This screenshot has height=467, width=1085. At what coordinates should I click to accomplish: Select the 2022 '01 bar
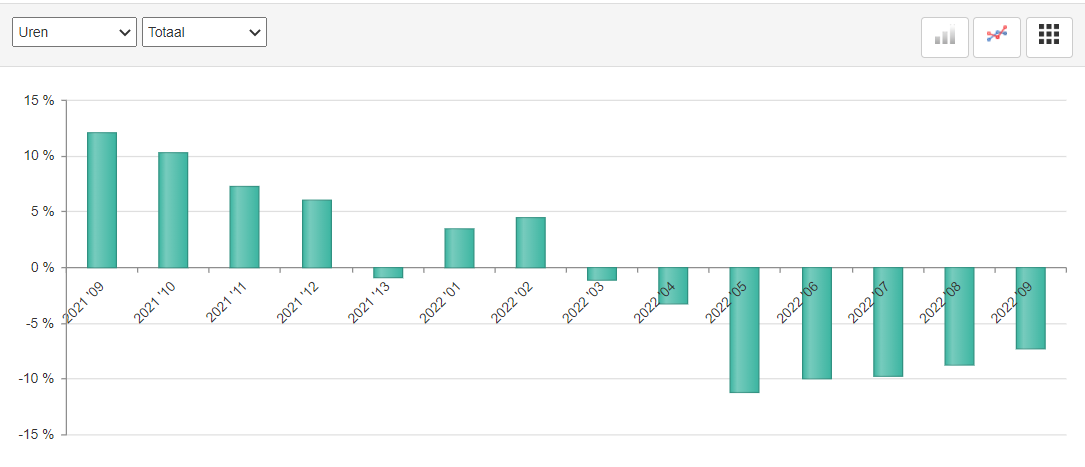tap(459, 248)
